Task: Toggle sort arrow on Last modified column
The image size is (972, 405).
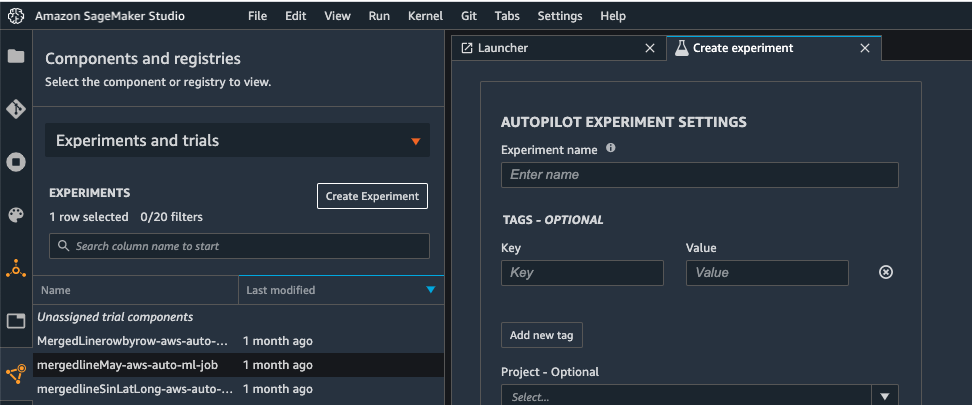Action: point(431,290)
